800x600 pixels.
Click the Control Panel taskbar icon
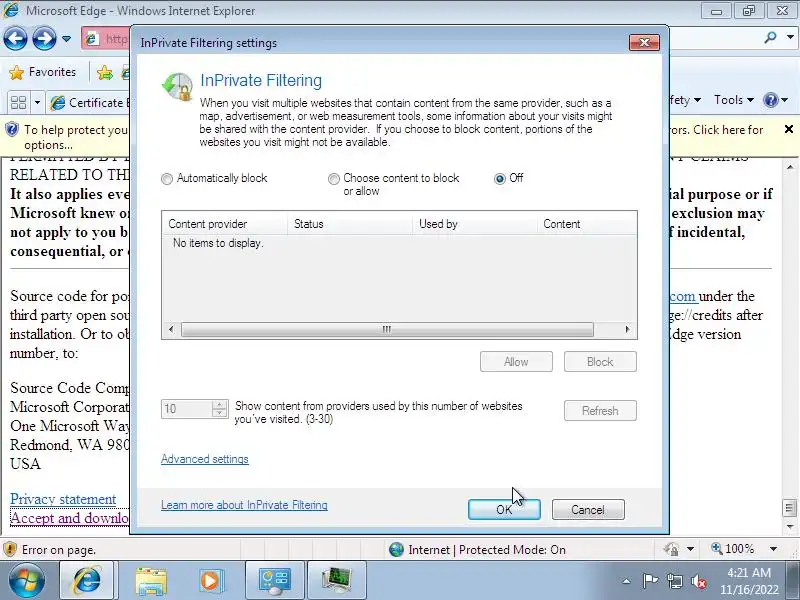click(x=274, y=580)
